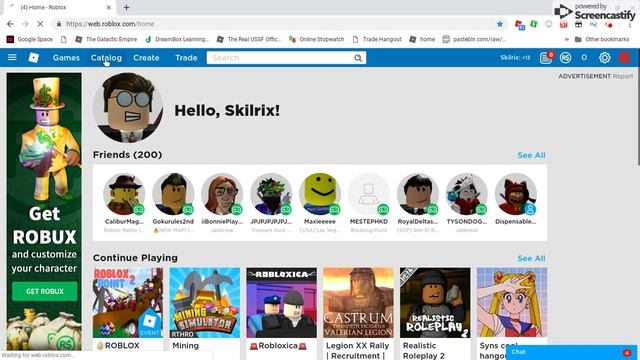Click the browser address bar URL
Image resolution: width=640 pixels, height=360 pixels.
pyautogui.click(x=110, y=24)
